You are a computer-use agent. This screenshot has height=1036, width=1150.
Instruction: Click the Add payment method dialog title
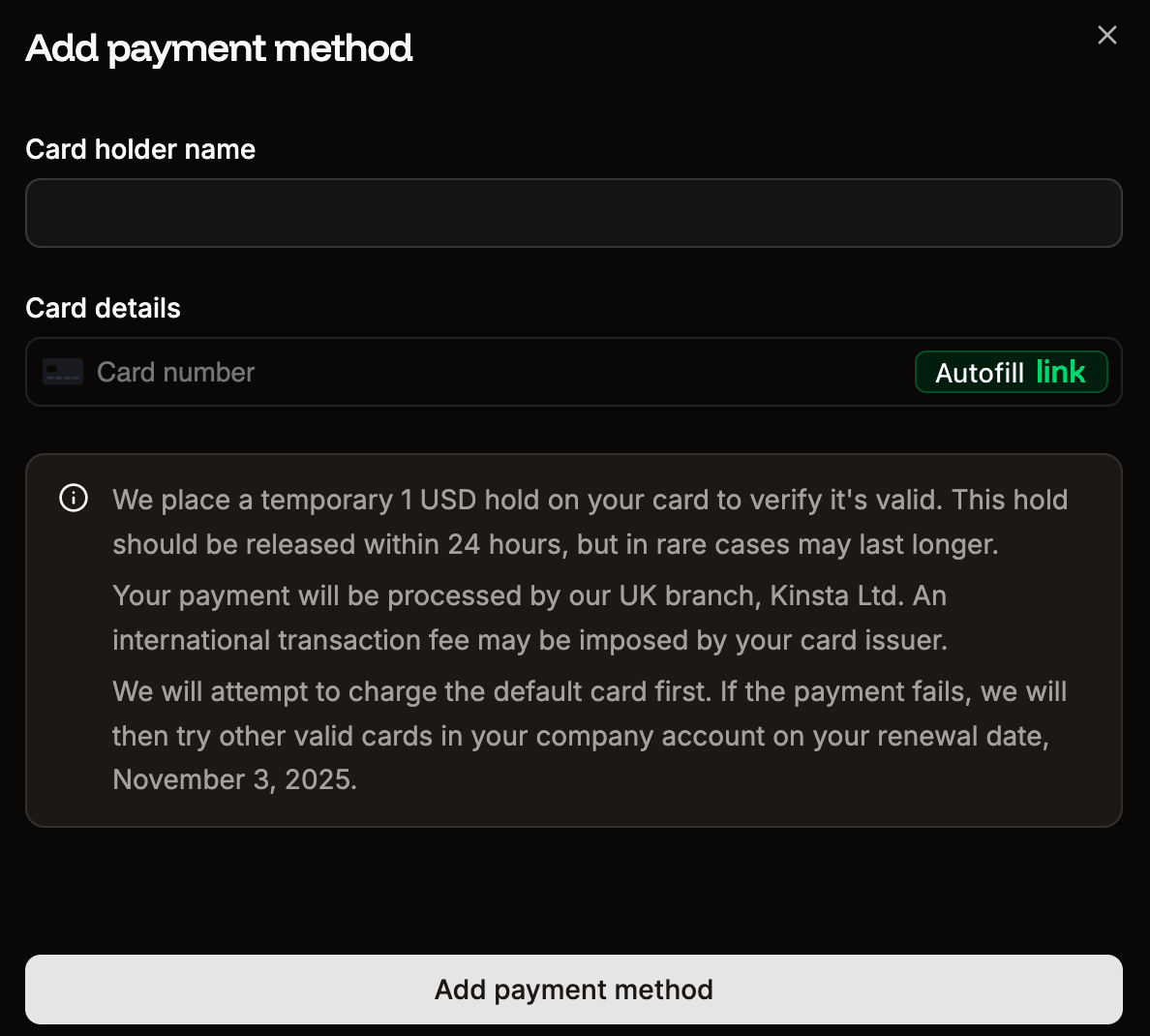(x=219, y=47)
